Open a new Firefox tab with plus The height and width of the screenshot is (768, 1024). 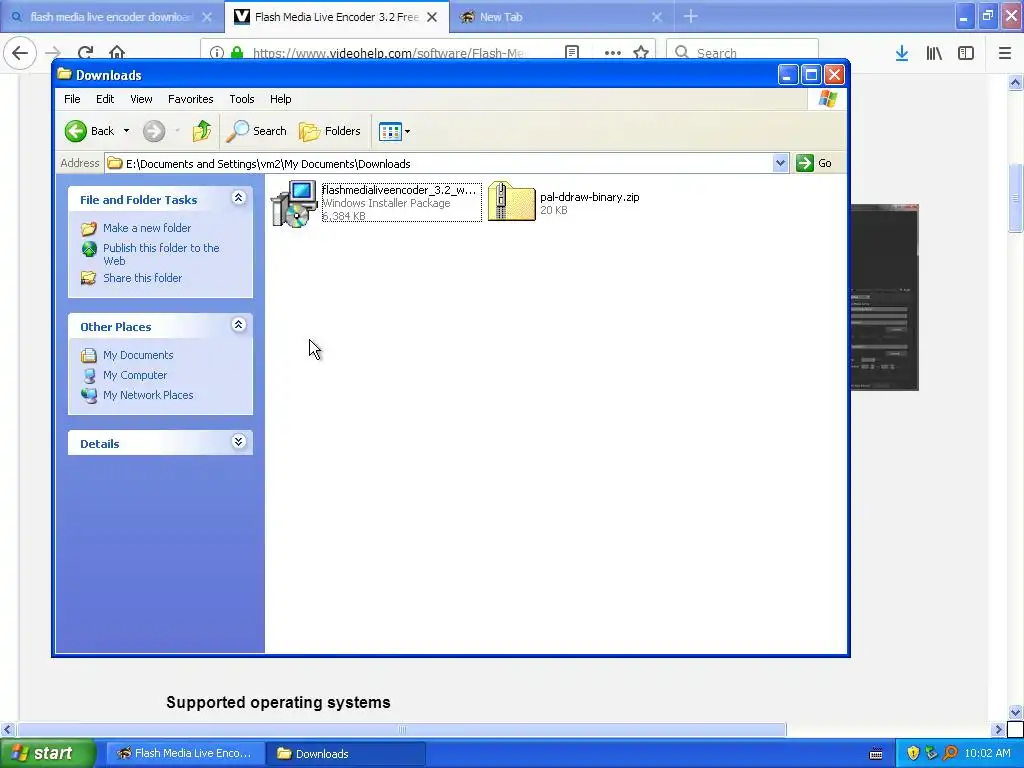[691, 17]
